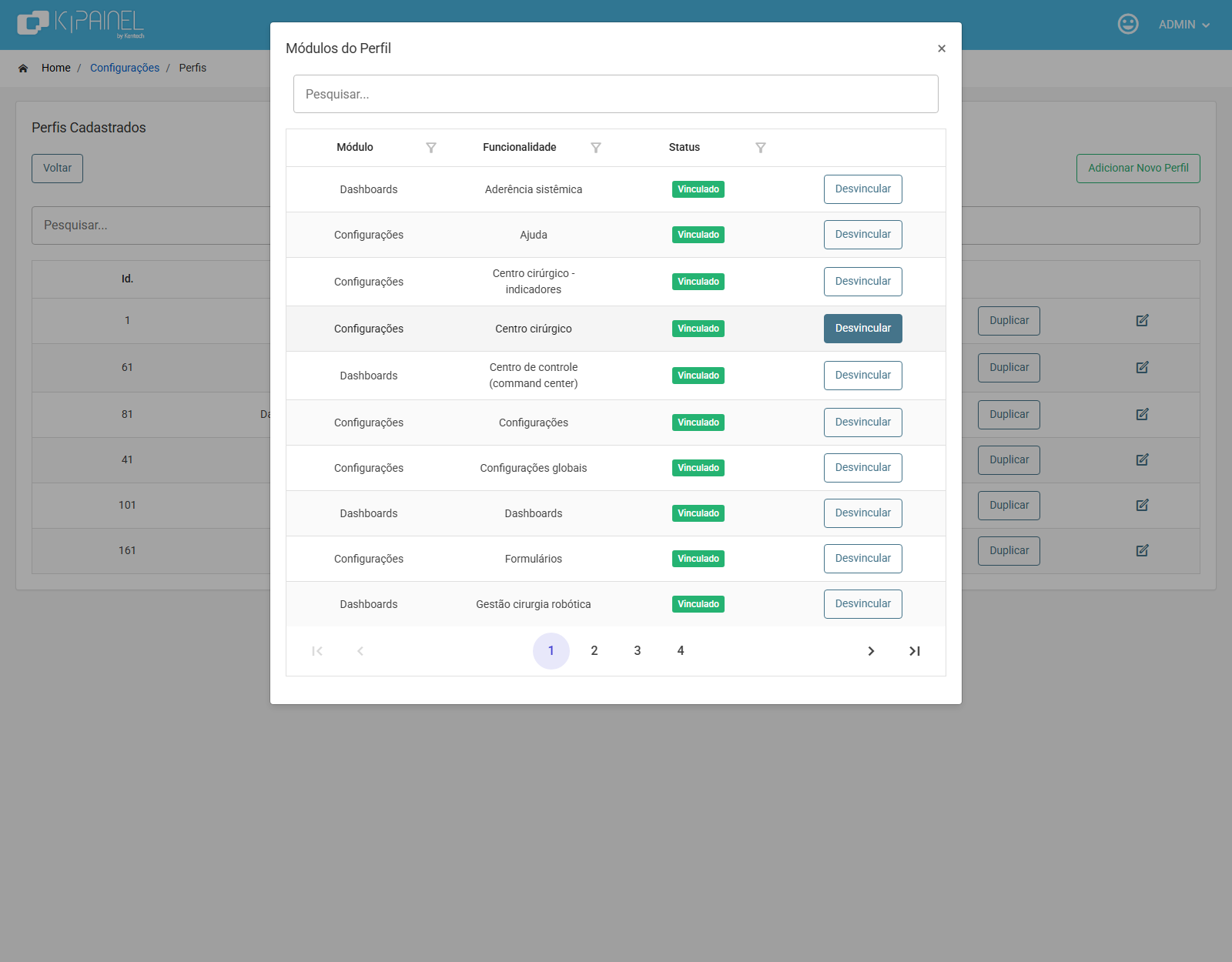The width and height of the screenshot is (1232, 962).
Task: Select page 2 in pagination
Action: click(594, 651)
